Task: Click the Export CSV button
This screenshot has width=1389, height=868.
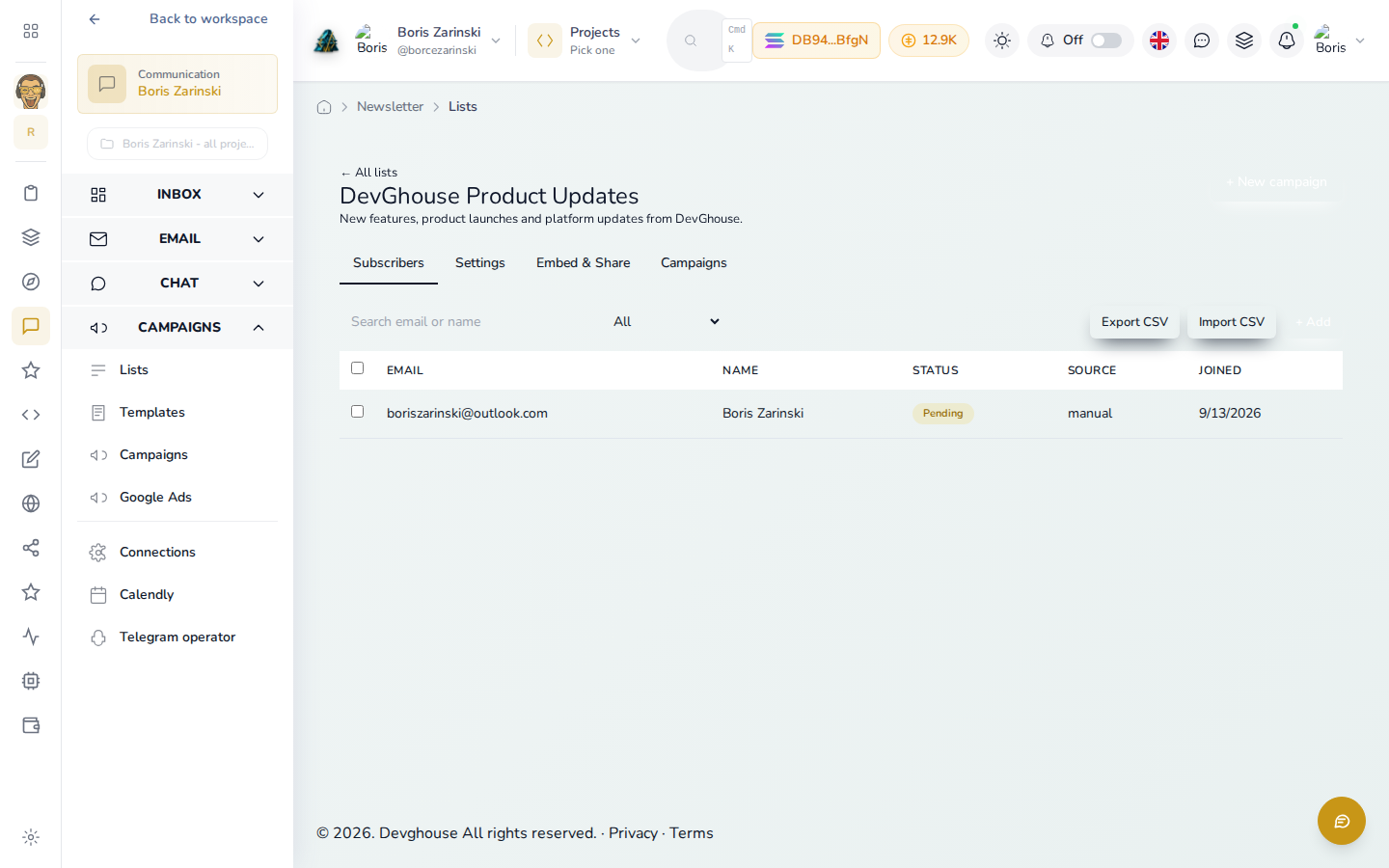Action: pyautogui.click(x=1134, y=322)
